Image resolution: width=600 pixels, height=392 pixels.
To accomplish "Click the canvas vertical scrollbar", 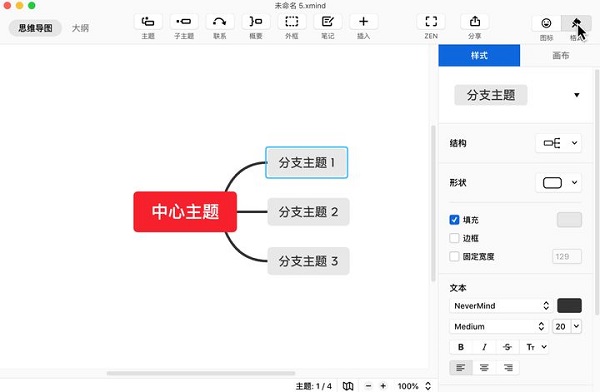I will [x=433, y=203].
